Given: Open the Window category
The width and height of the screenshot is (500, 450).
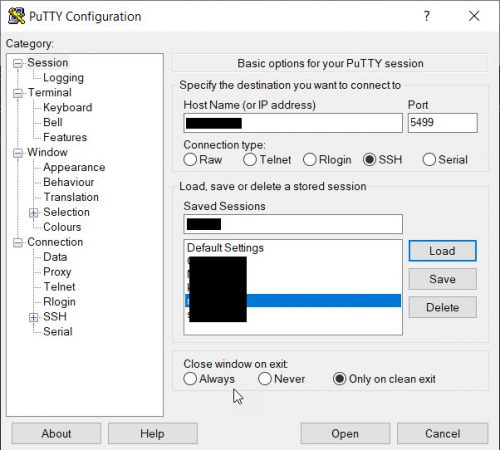Looking at the screenshot, I should [x=47, y=152].
